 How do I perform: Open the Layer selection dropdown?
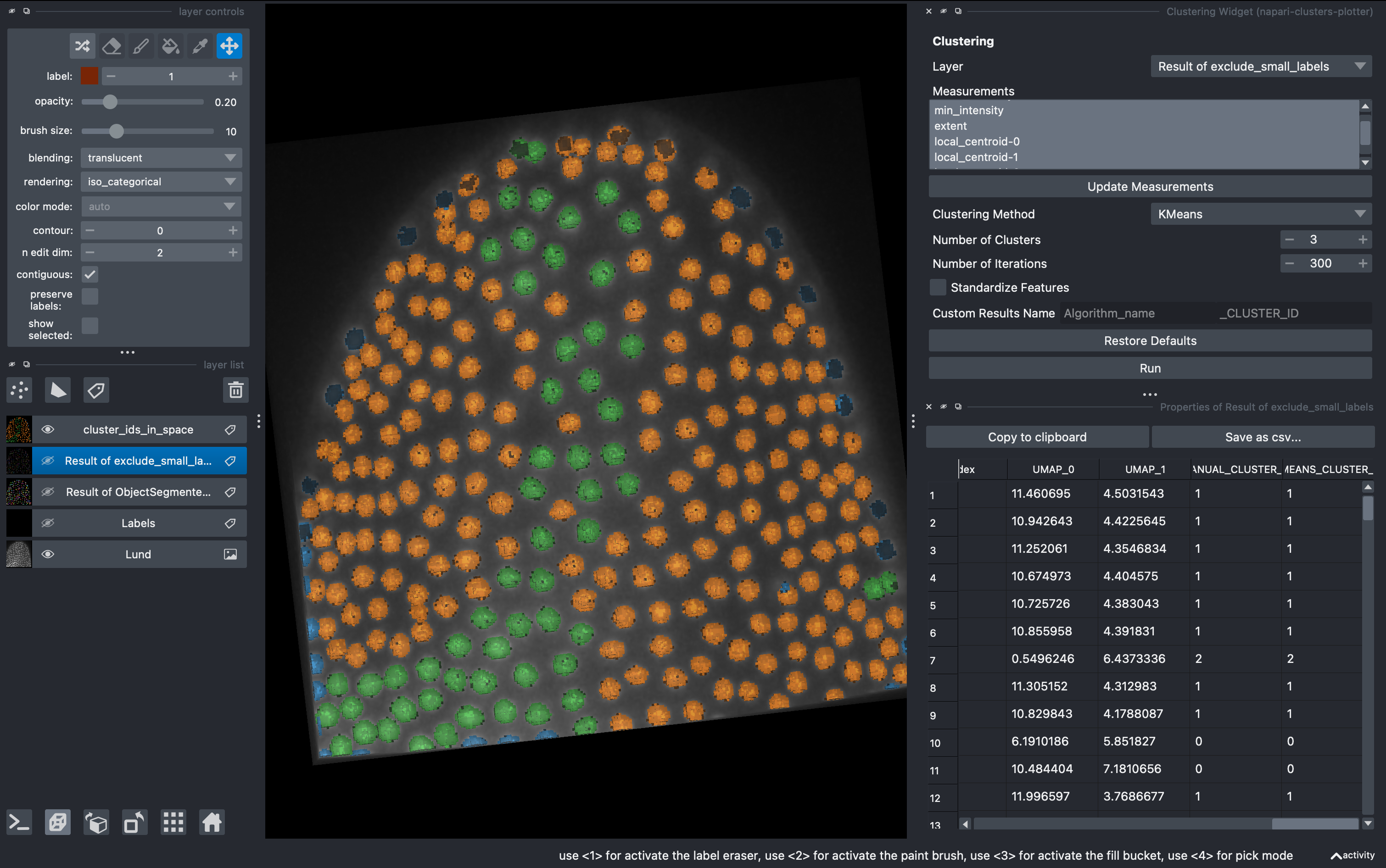(x=1261, y=67)
